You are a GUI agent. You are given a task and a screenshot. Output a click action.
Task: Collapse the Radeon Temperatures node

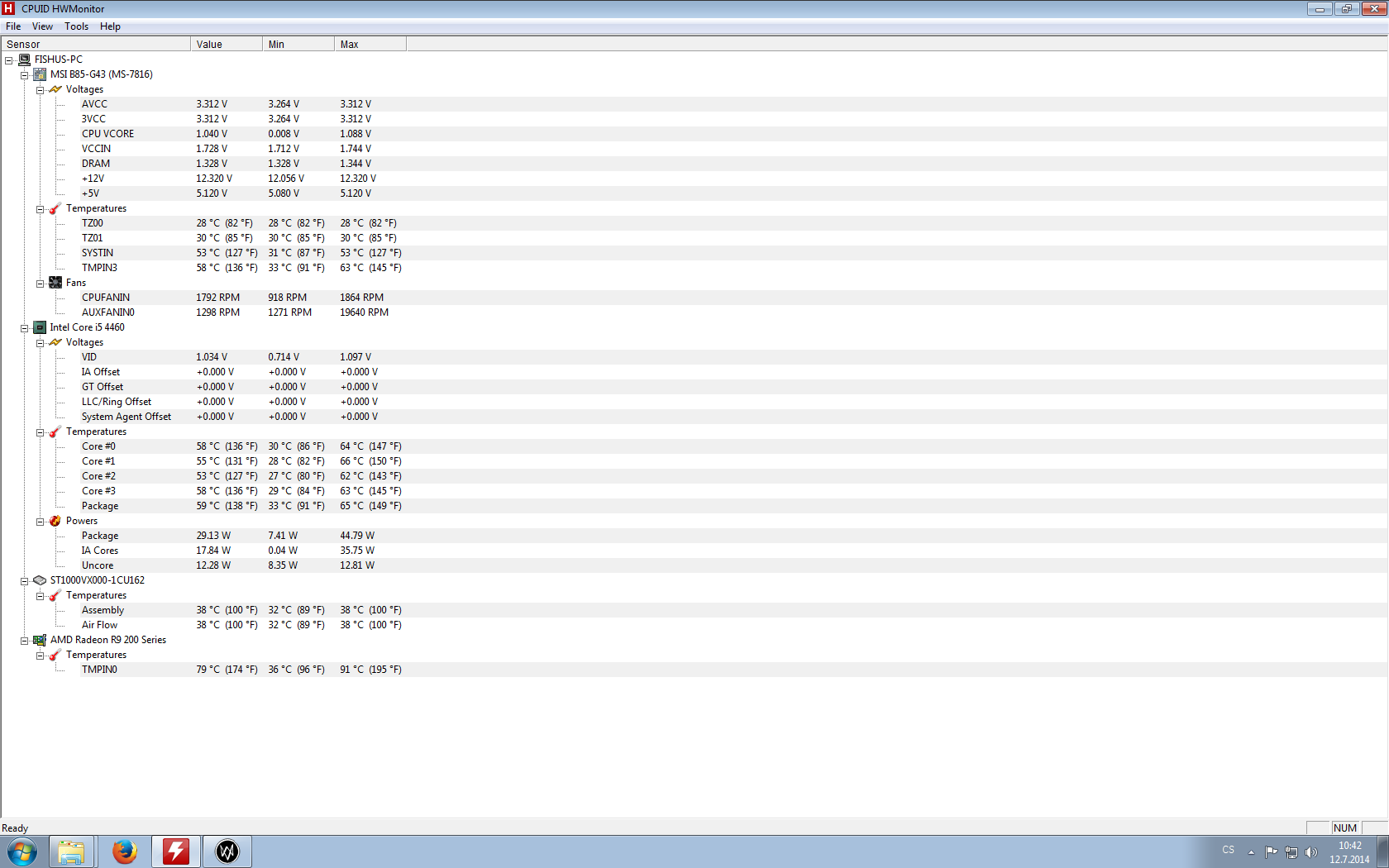pyautogui.click(x=40, y=656)
